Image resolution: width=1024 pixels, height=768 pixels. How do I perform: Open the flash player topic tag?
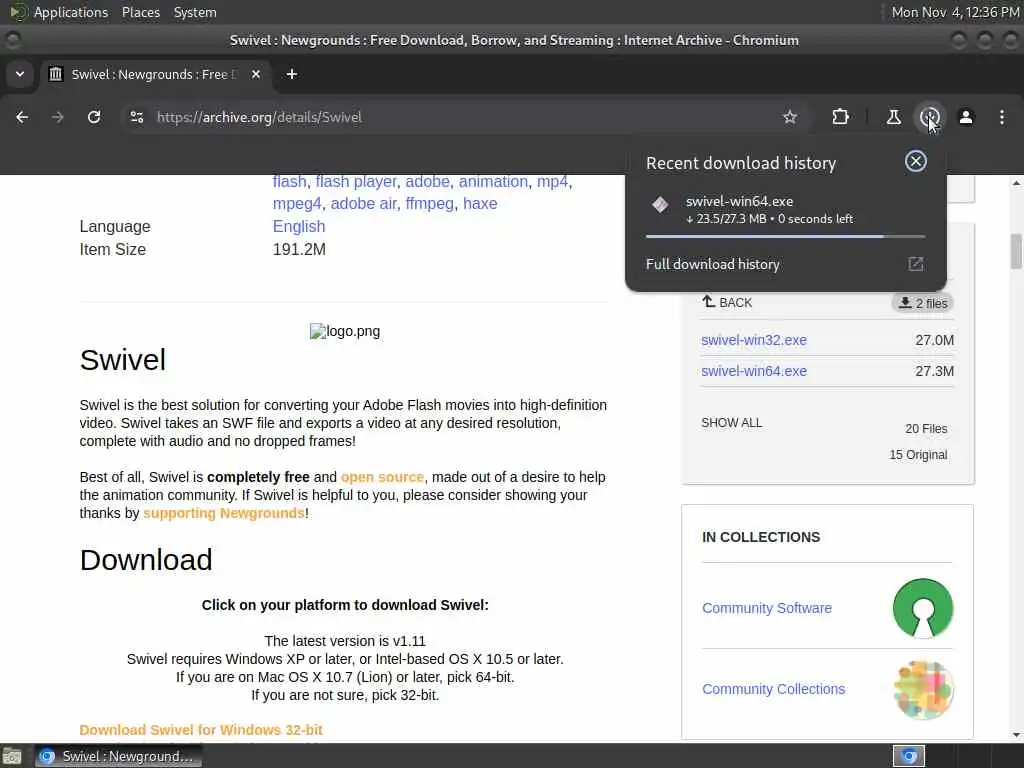(x=356, y=182)
